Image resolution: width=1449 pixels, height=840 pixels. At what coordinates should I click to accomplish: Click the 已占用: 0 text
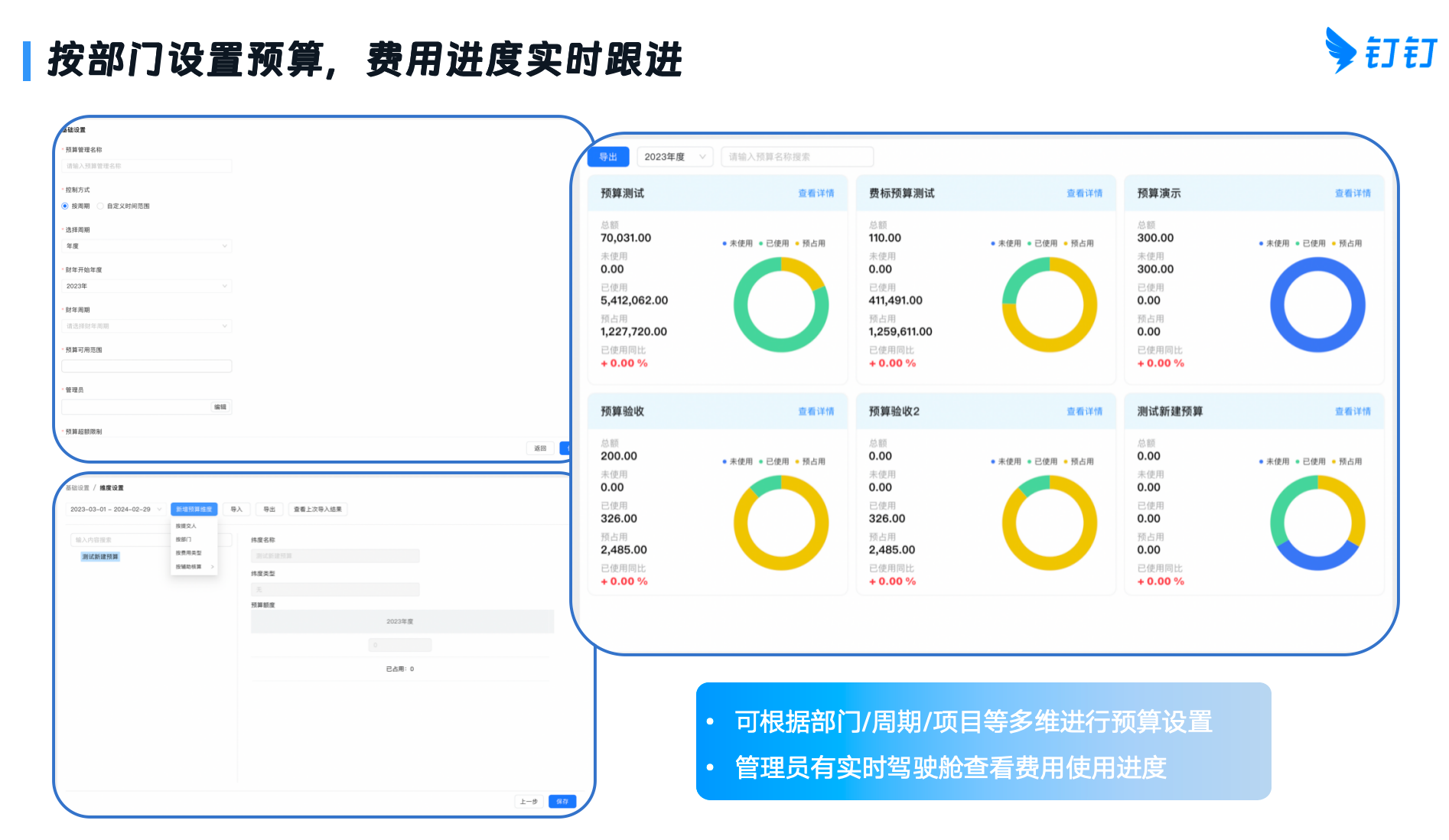pyautogui.click(x=400, y=669)
